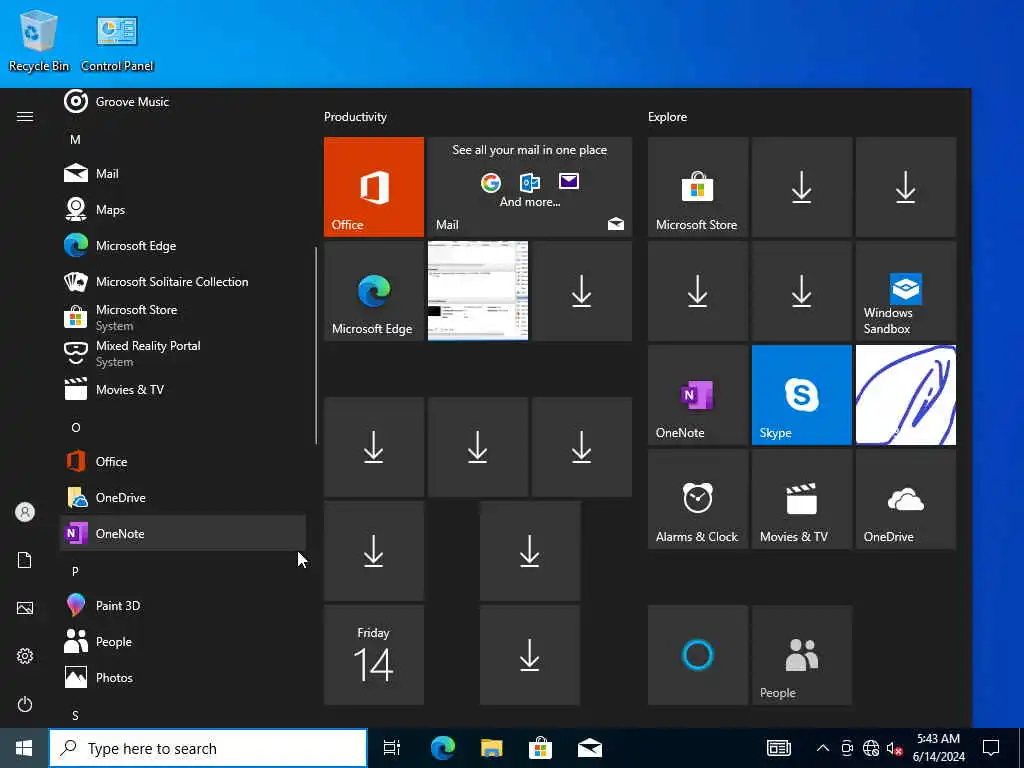
Task: Open Paint 3D
Action: [x=183, y=605]
